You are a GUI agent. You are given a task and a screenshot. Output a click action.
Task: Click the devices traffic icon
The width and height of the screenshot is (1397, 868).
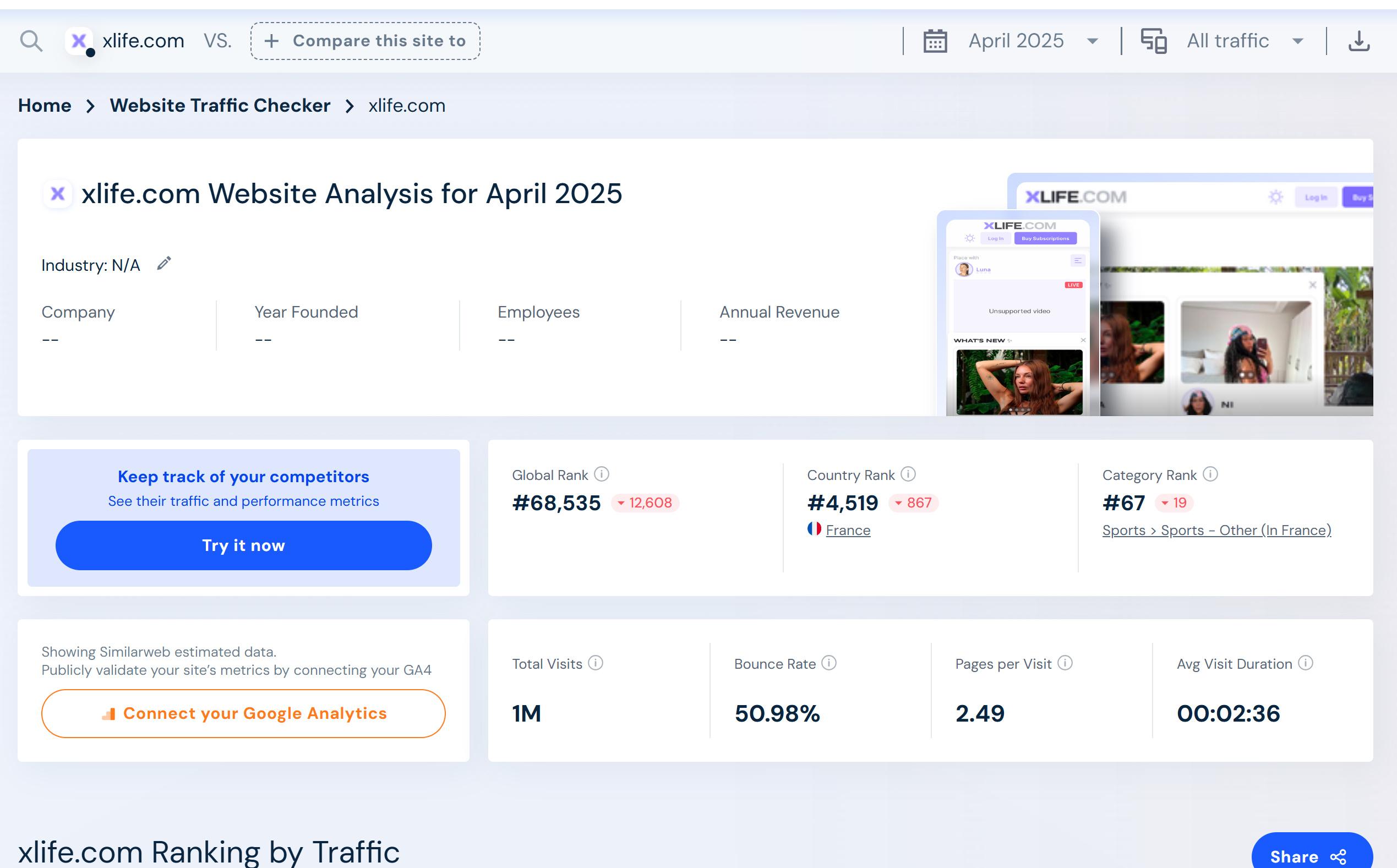click(x=1153, y=41)
